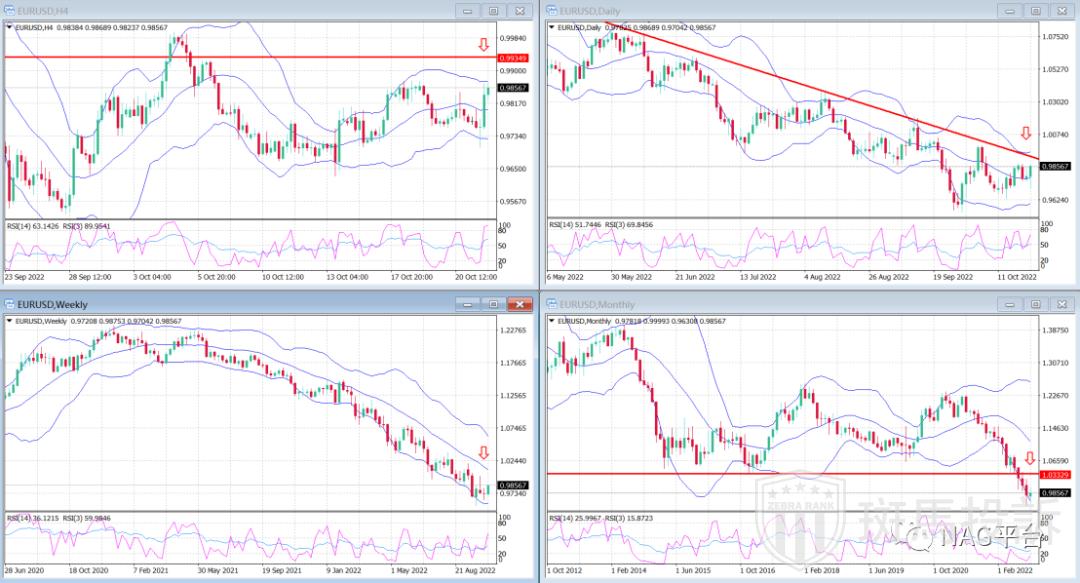The image size is (1080, 583).
Task: Click the EURUSD,H4 window title icon
Action: click(x=10, y=10)
